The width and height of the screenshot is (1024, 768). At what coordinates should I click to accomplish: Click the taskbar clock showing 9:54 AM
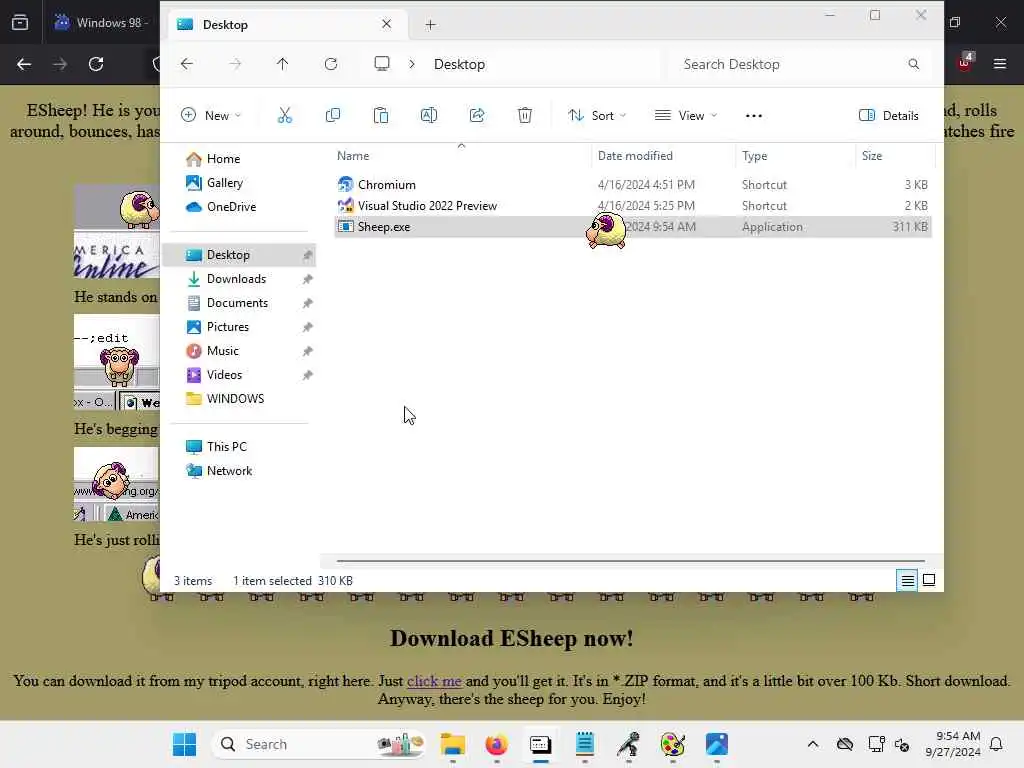pos(953,744)
